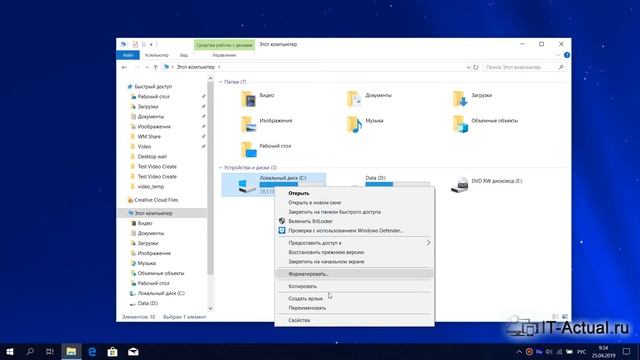Image resolution: width=640 pixels, height=360 pixels.
Task: Show hidden tray icons chevron
Action: pos(519,352)
